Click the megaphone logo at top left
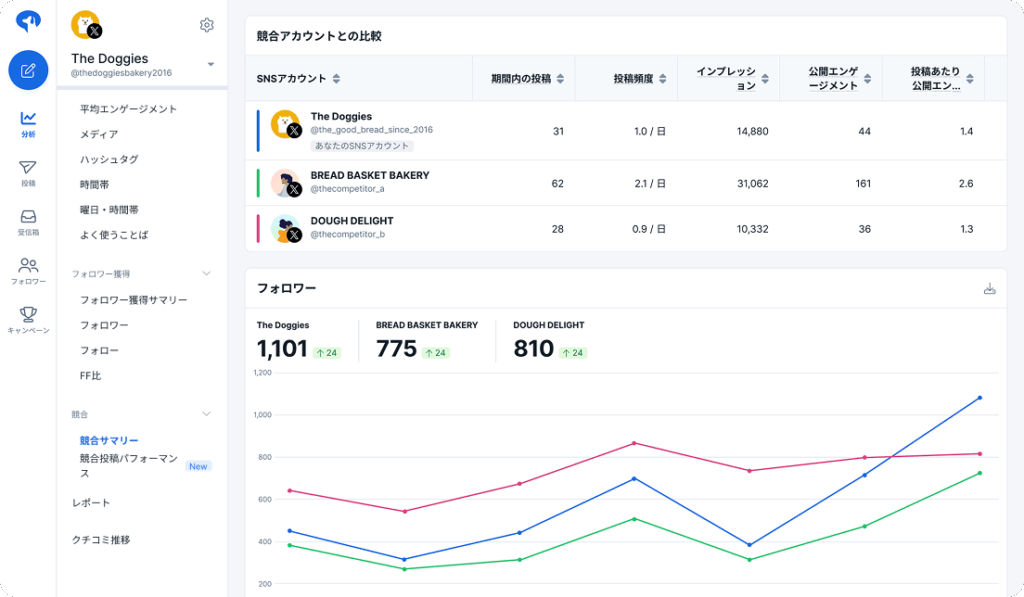Screen dimensions: 1024x597 click(28, 22)
